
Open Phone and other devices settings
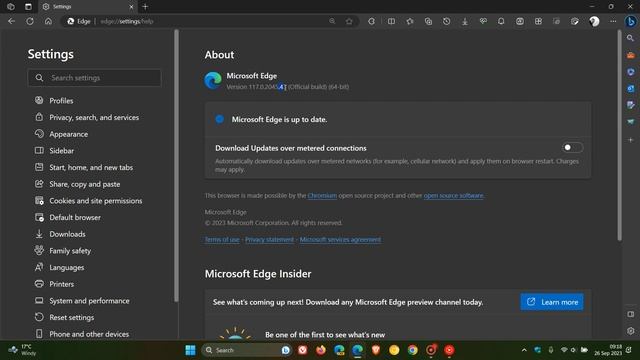point(89,334)
